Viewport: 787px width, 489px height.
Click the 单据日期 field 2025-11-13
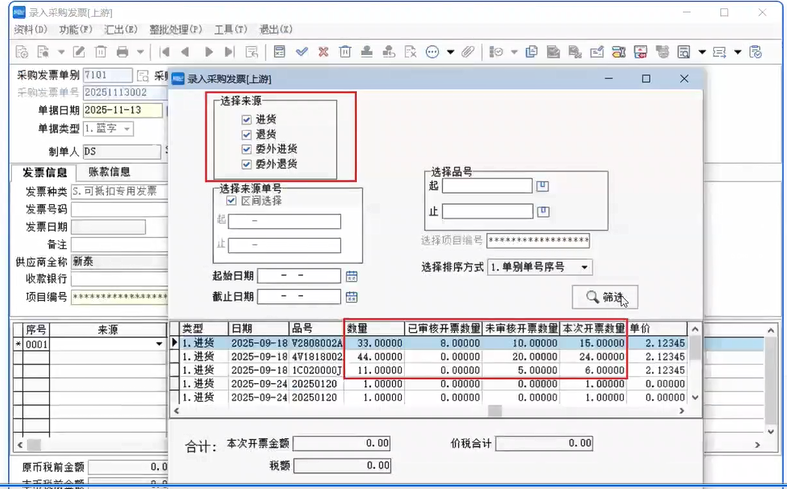(122, 110)
